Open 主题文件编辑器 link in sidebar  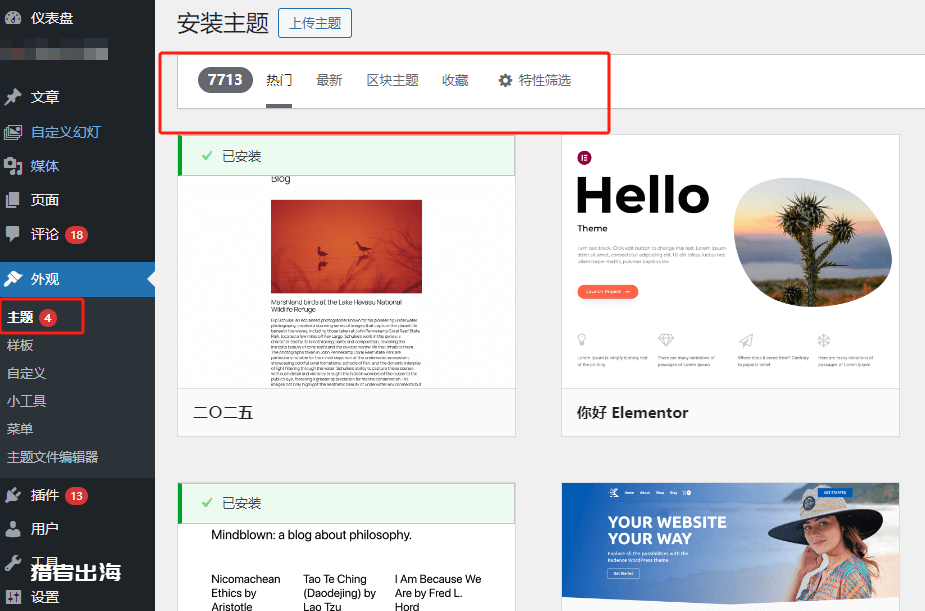(52, 457)
